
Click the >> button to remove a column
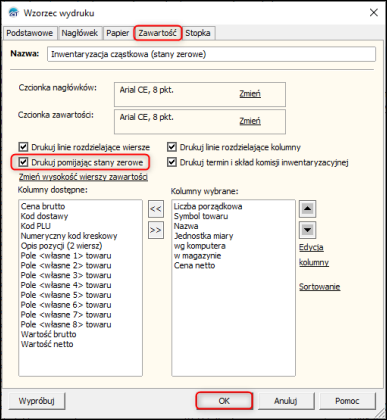(x=156, y=230)
